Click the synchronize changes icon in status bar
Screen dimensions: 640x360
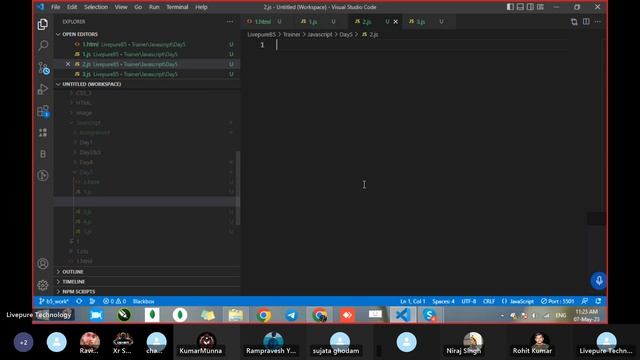point(79,301)
